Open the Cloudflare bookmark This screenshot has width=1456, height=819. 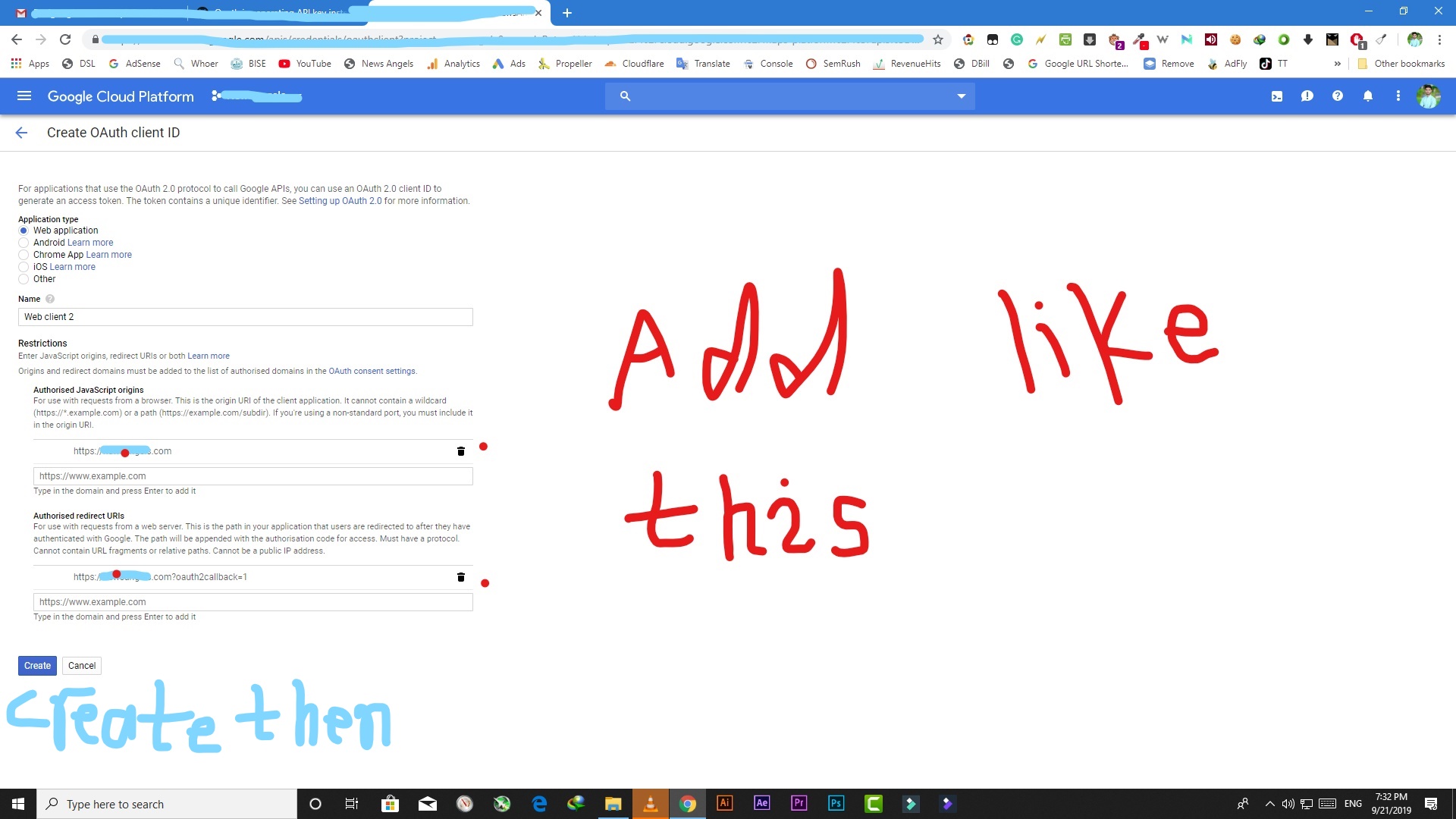coord(634,64)
